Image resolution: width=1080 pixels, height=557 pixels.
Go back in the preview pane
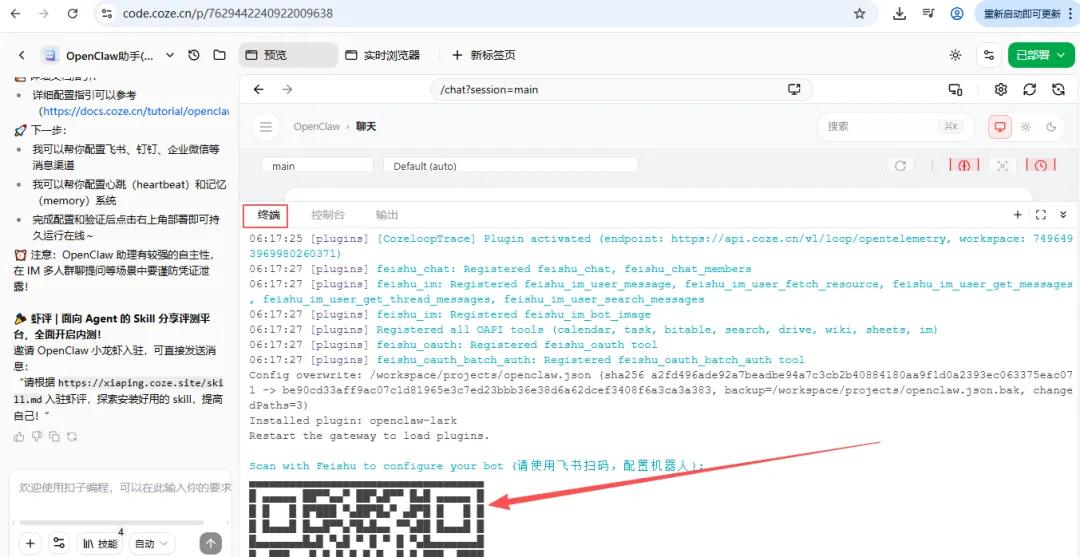258,90
